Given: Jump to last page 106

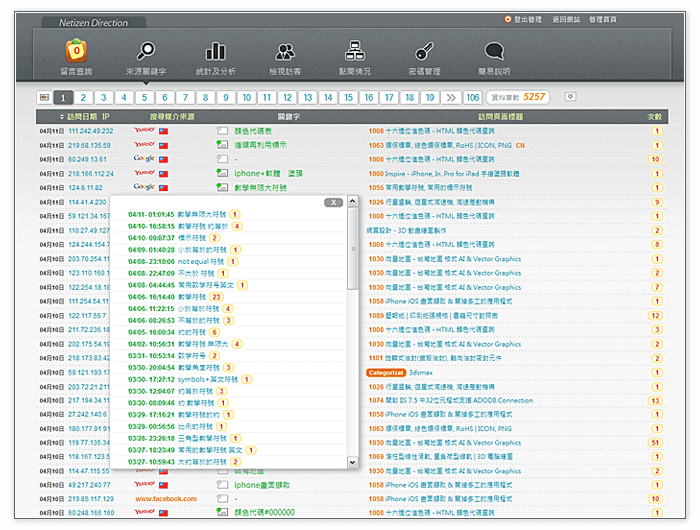Looking at the screenshot, I should 473,97.
